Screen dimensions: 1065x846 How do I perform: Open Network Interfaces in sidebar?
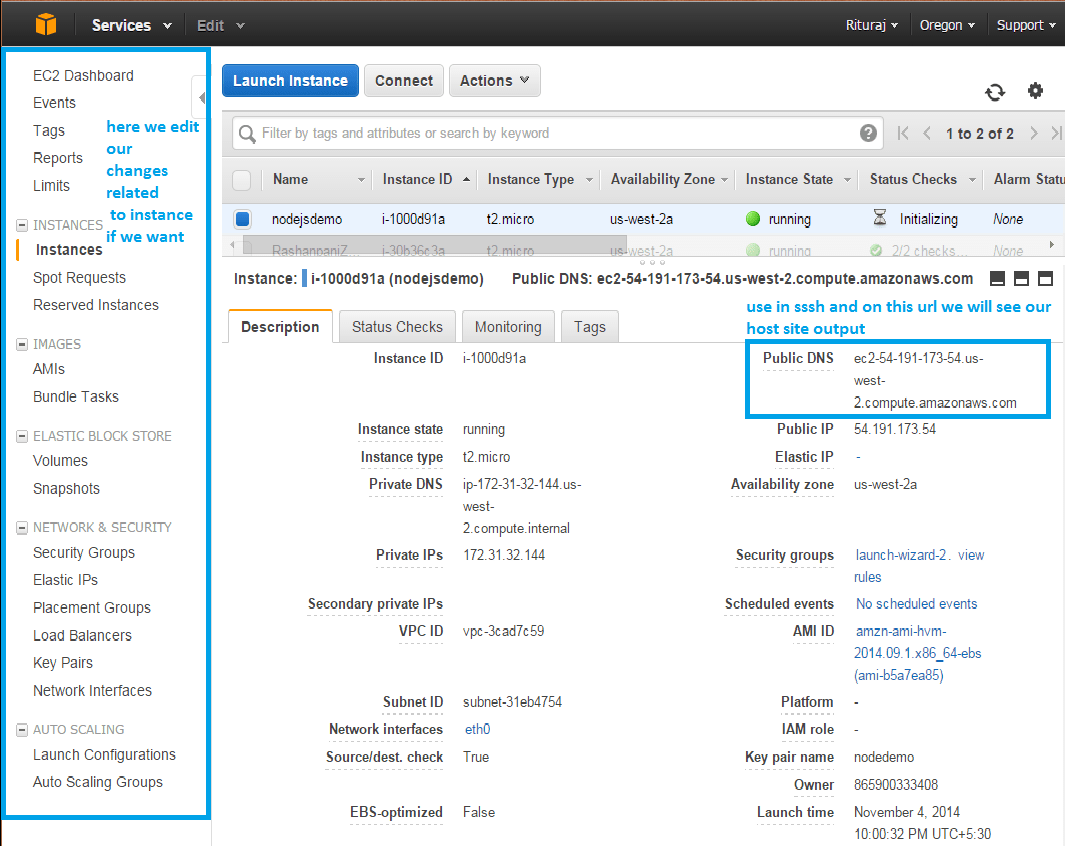92,691
